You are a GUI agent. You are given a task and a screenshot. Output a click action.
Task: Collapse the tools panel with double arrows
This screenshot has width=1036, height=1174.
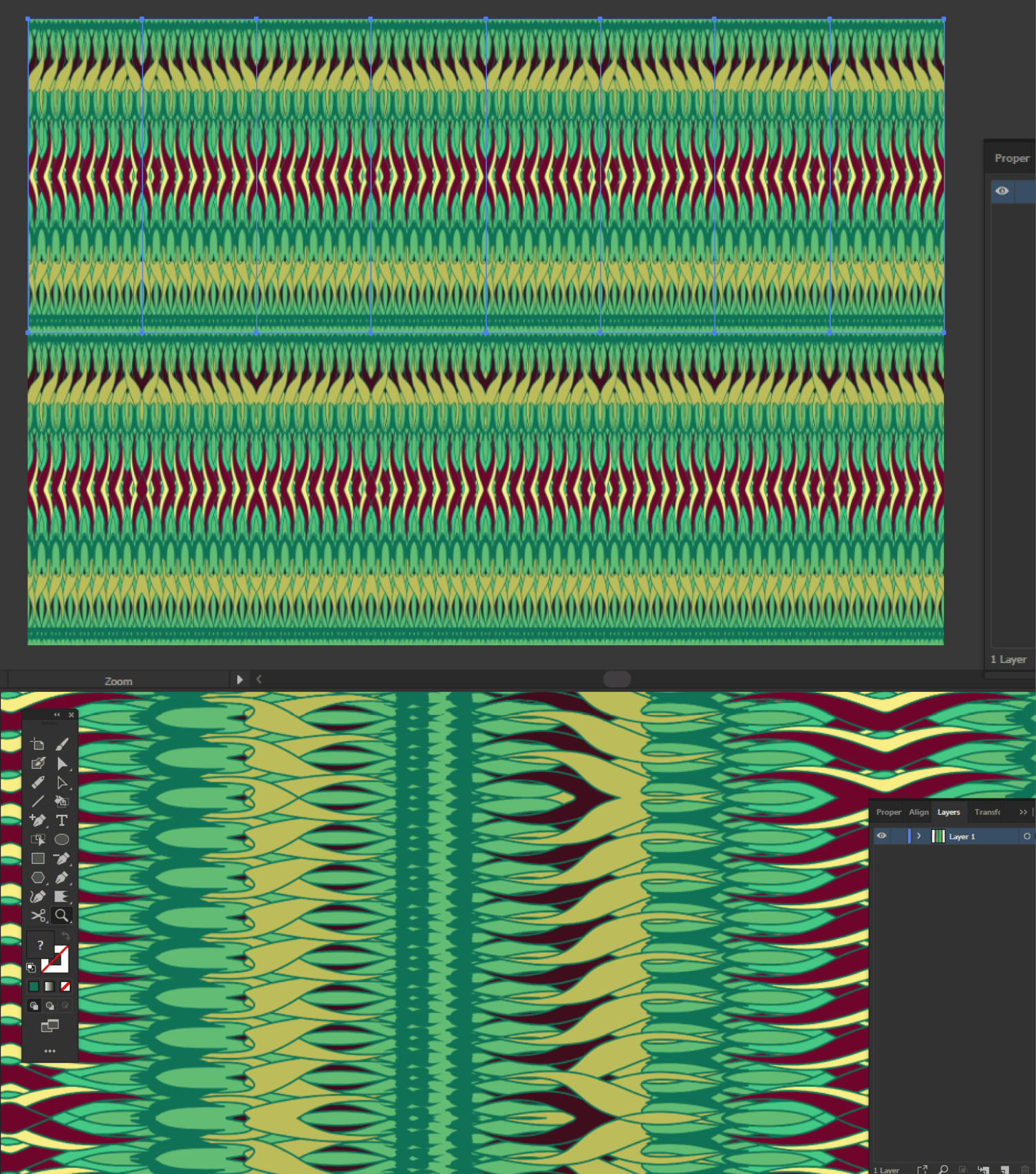[57, 715]
